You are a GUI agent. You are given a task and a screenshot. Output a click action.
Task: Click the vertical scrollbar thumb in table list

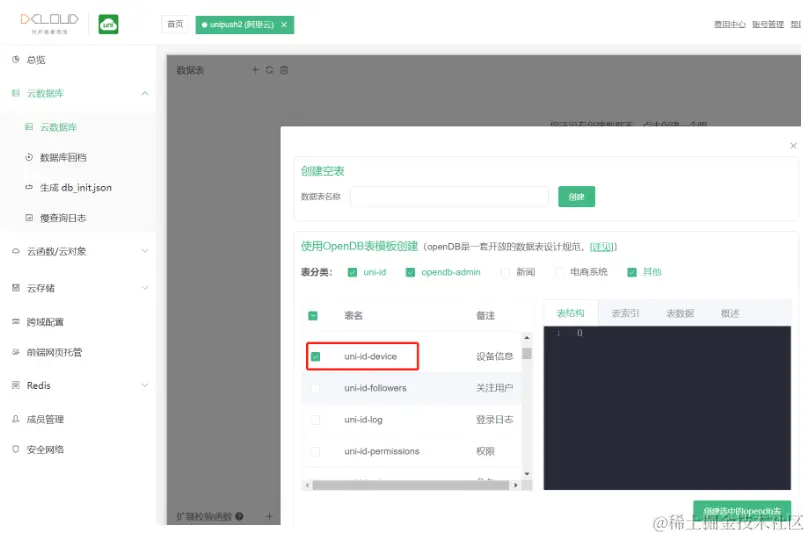pyautogui.click(x=527, y=353)
